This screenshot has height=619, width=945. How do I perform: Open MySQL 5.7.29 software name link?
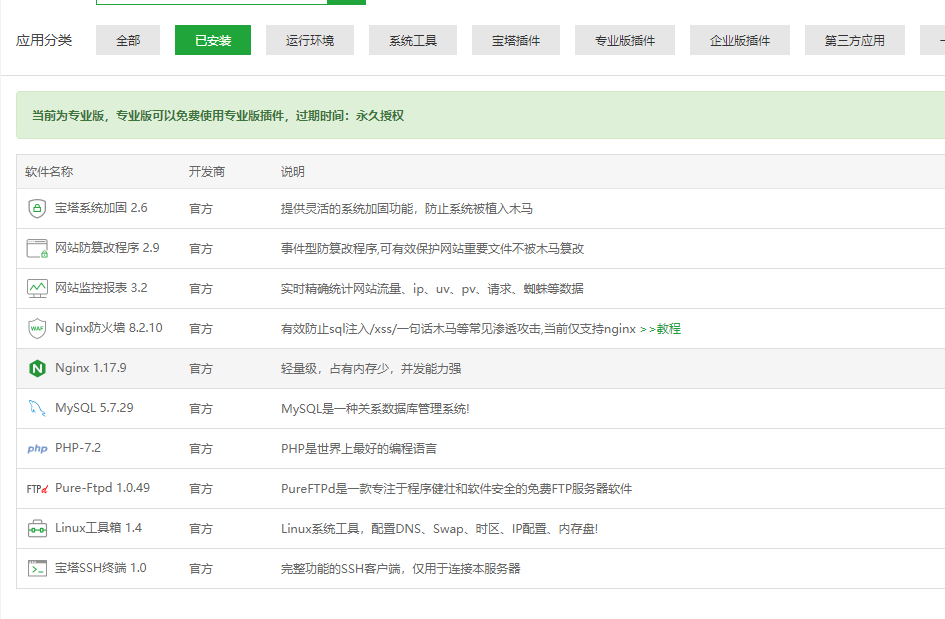point(94,408)
